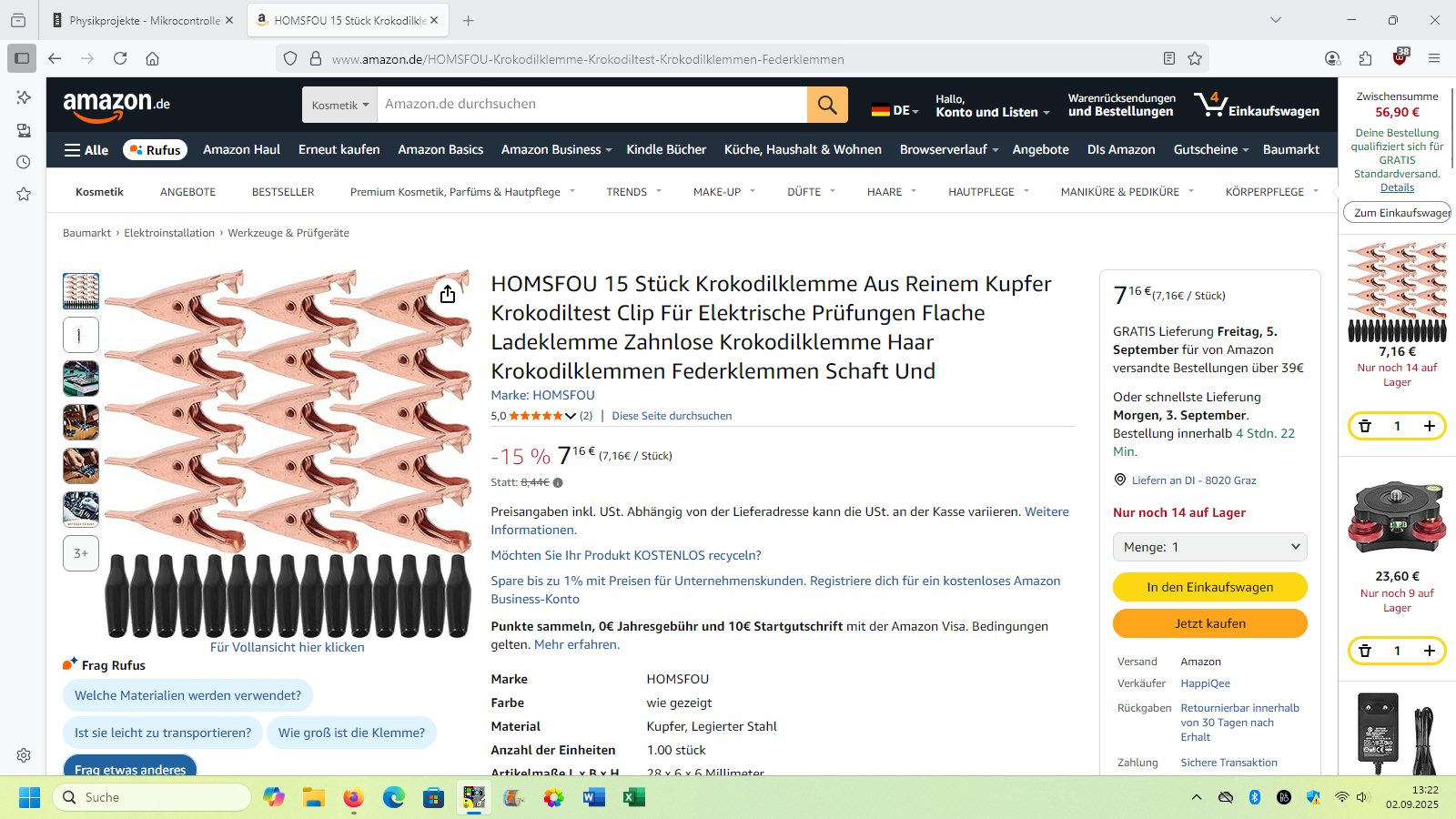Expand Konto und Listen menu
Screen dimensions: 1456x819
992,106
